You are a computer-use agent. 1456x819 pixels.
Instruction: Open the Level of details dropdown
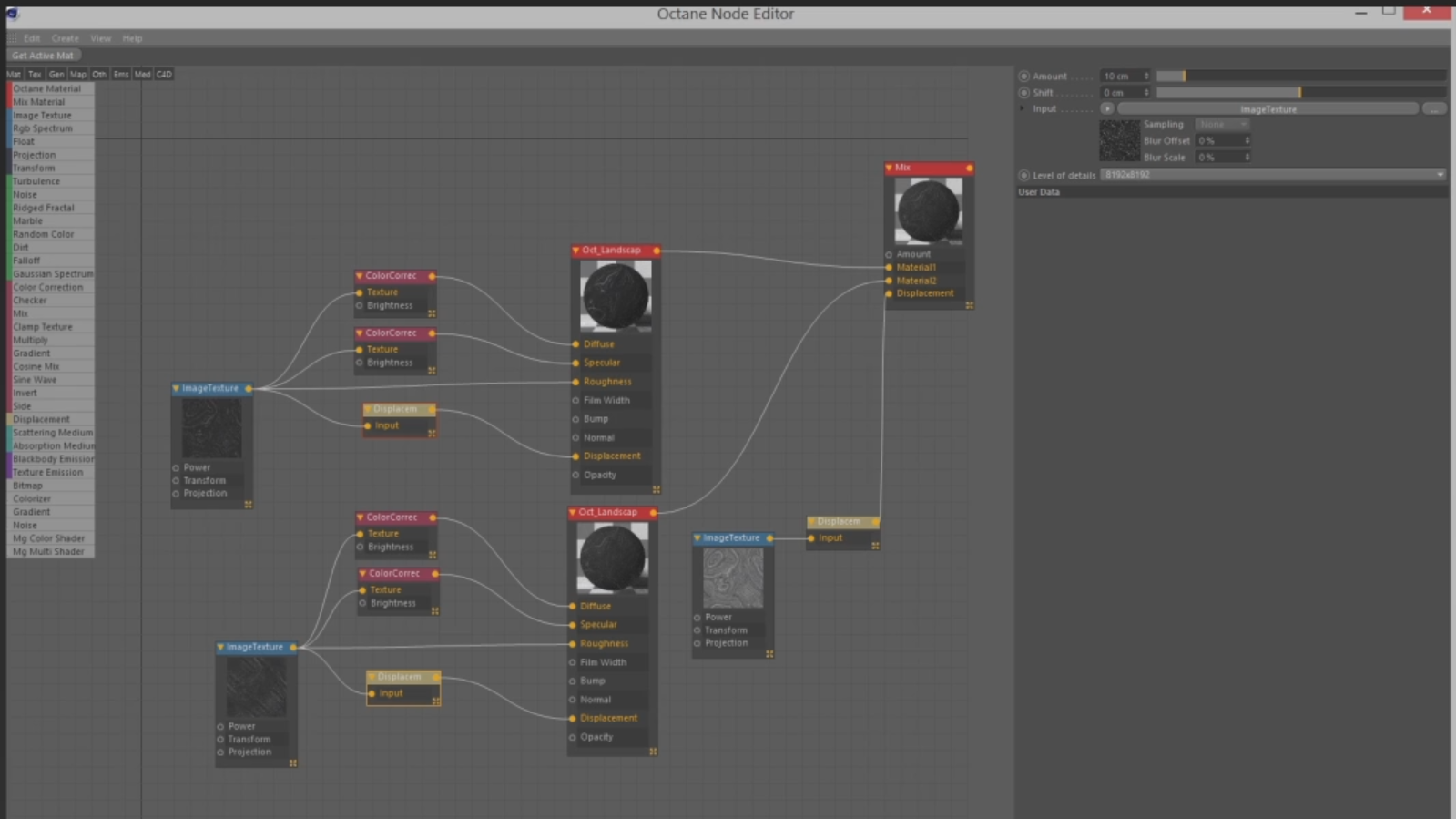[1273, 175]
